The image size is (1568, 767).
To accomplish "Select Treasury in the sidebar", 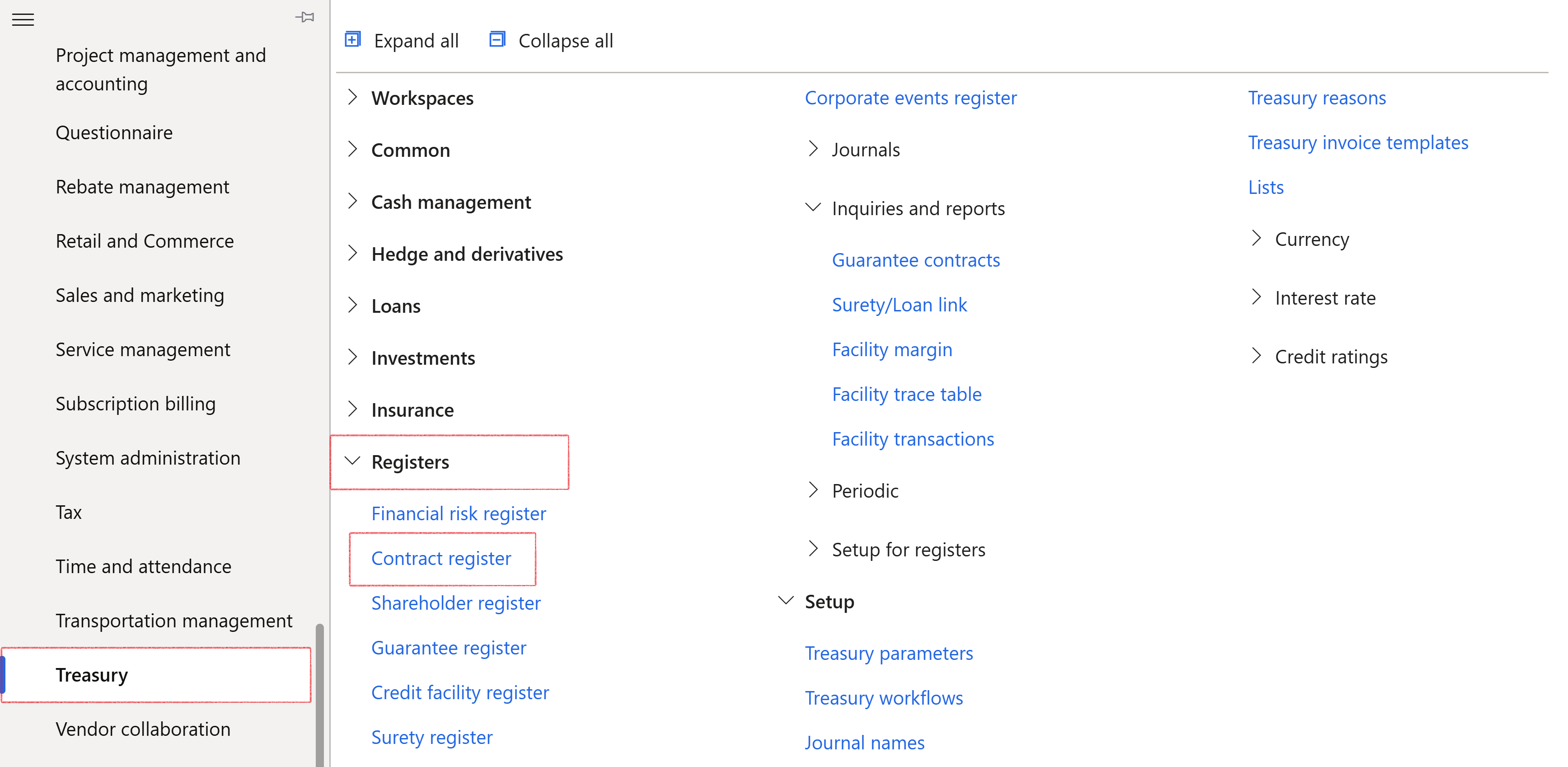I will (x=92, y=674).
